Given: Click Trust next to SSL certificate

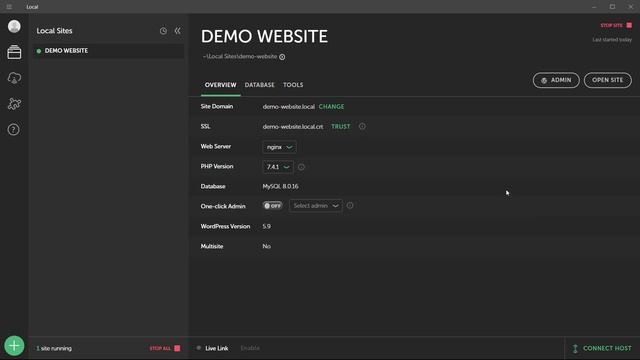Looking at the screenshot, I should (340, 127).
